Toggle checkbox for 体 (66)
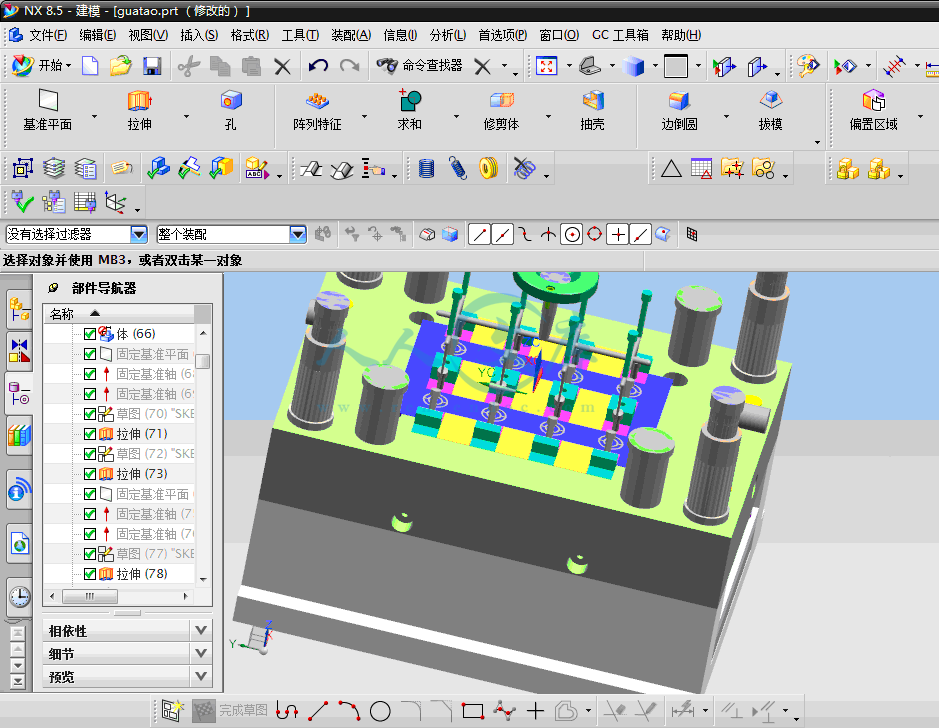Screen dimensions: 939x728 90,334
